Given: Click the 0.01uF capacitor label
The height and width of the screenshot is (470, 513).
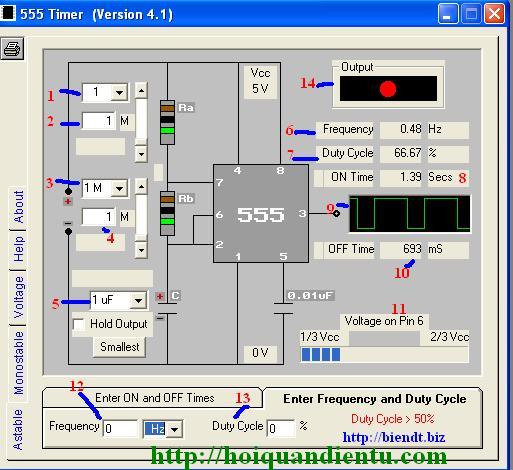Looking at the screenshot, I should pos(310,296).
